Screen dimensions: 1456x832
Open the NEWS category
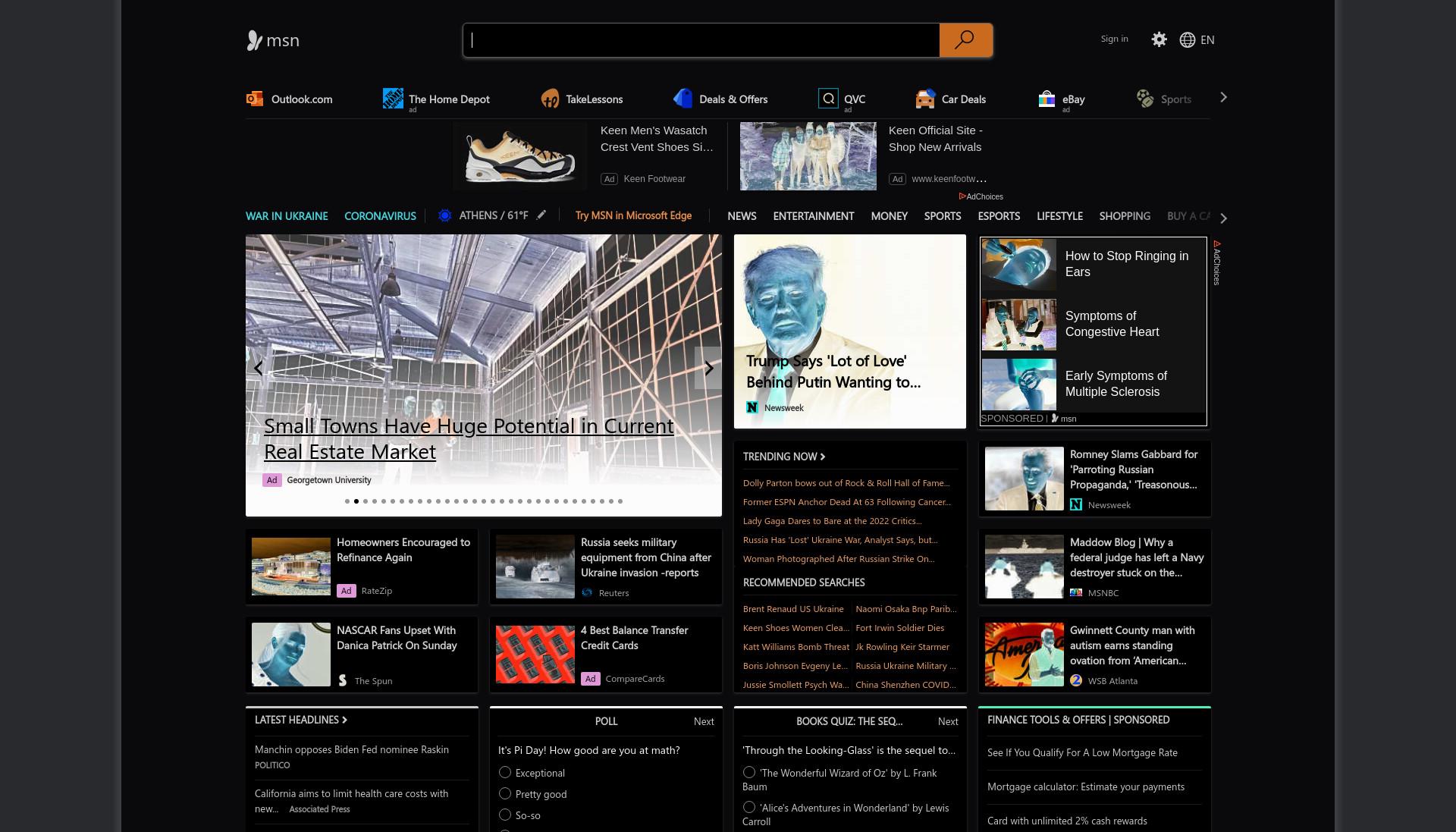click(x=742, y=216)
